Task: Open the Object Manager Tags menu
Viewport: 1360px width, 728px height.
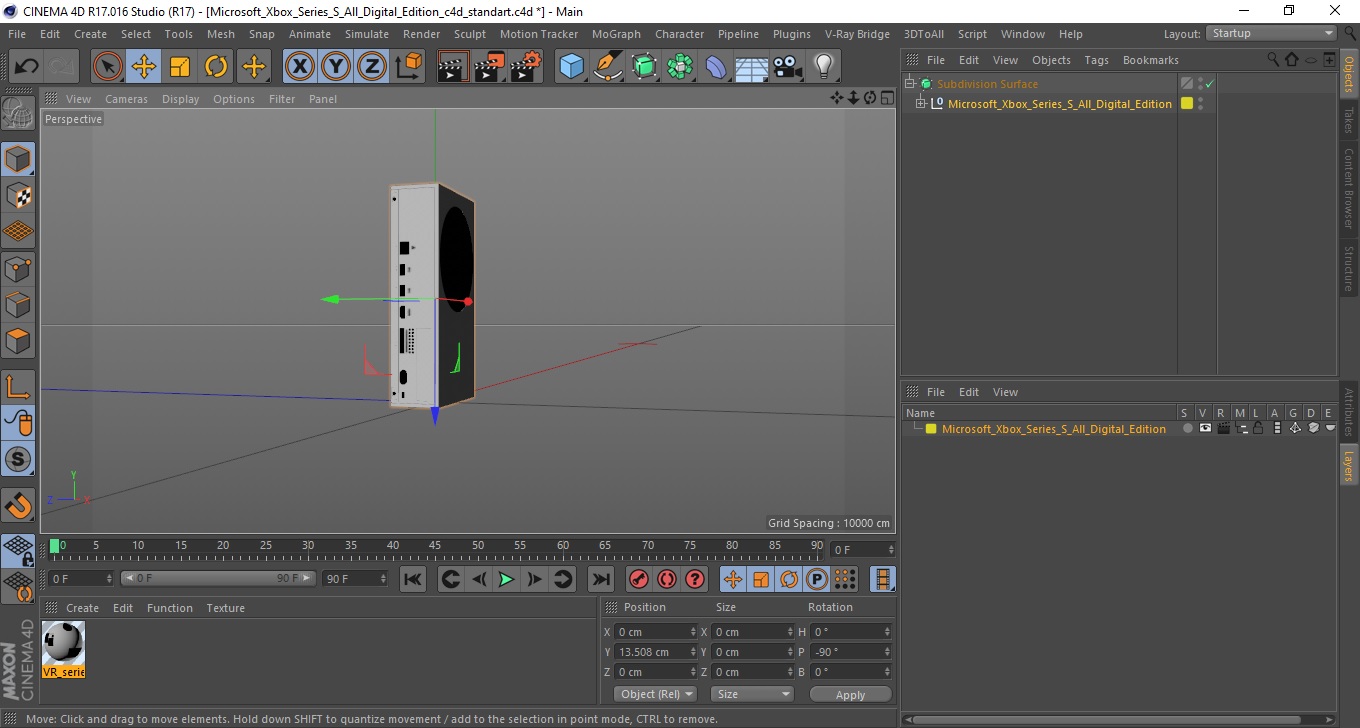Action: click(x=1096, y=60)
